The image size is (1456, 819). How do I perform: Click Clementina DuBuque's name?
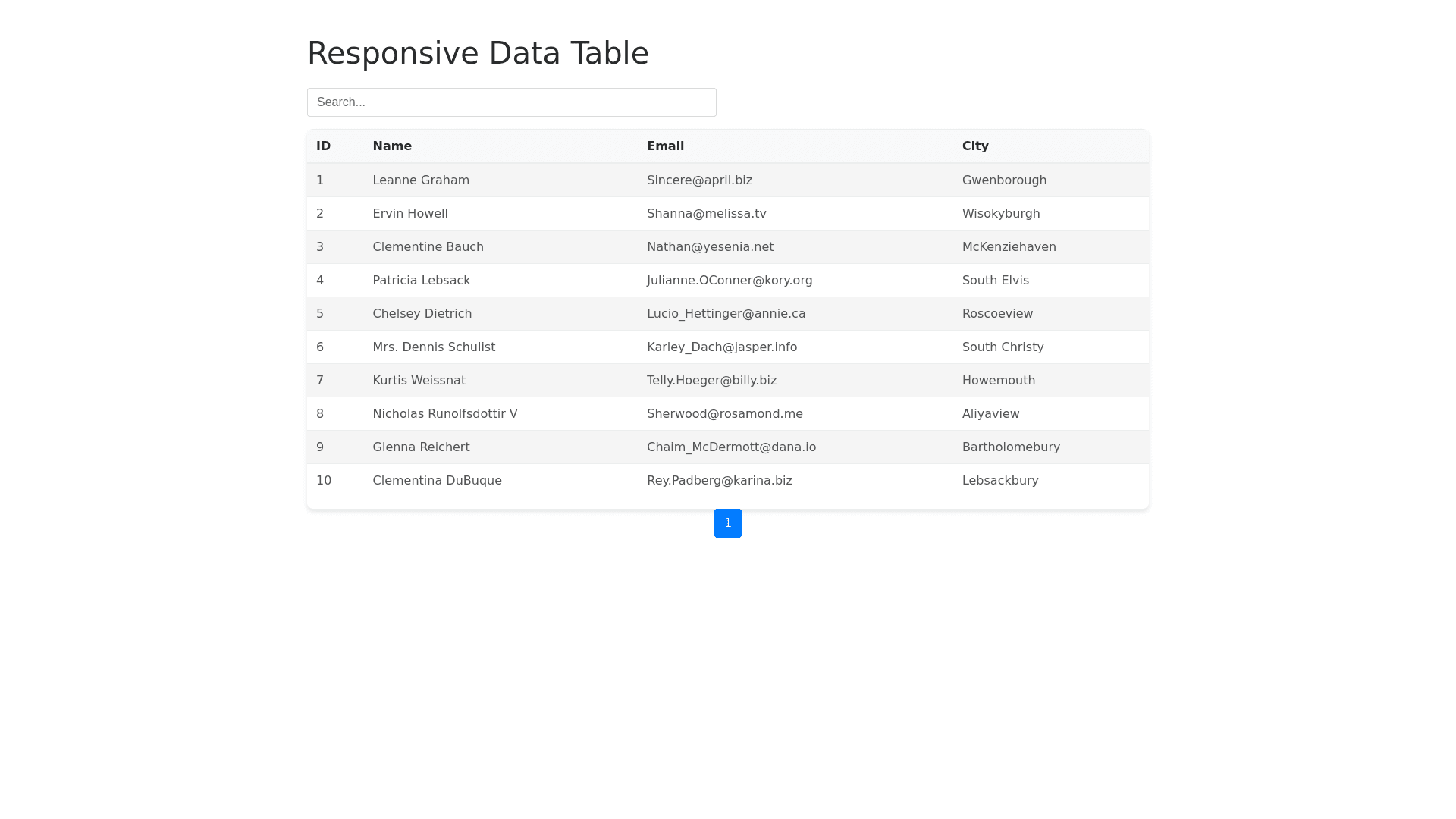[x=437, y=480]
